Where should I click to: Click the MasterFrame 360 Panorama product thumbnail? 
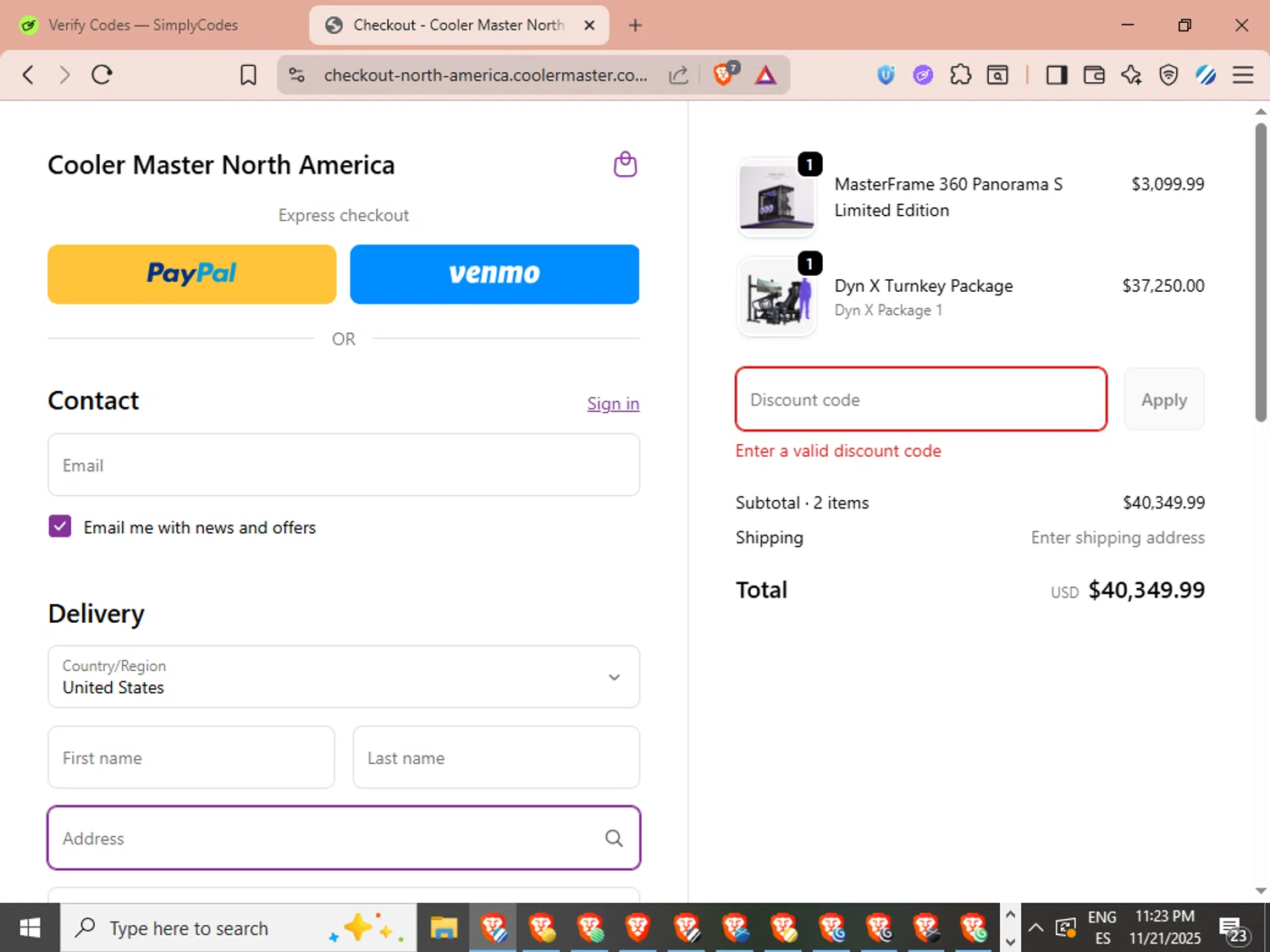click(x=776, y=196)
